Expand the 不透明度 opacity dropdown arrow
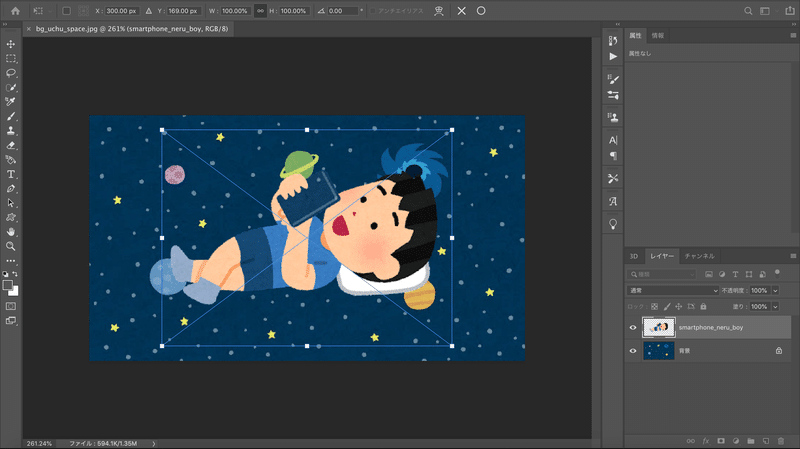The width and height of the screenshot is (800, 449). click(x=773, y=290)
